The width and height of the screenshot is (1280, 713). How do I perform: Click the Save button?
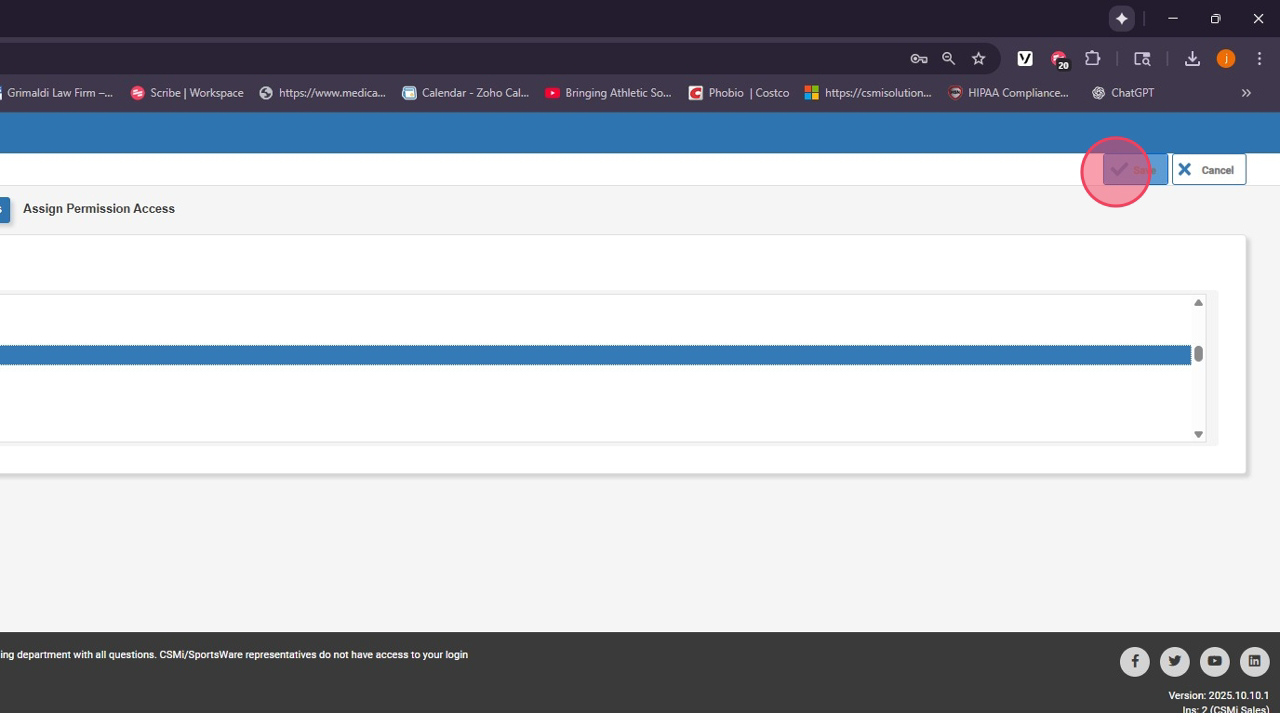coord(1135,170)
